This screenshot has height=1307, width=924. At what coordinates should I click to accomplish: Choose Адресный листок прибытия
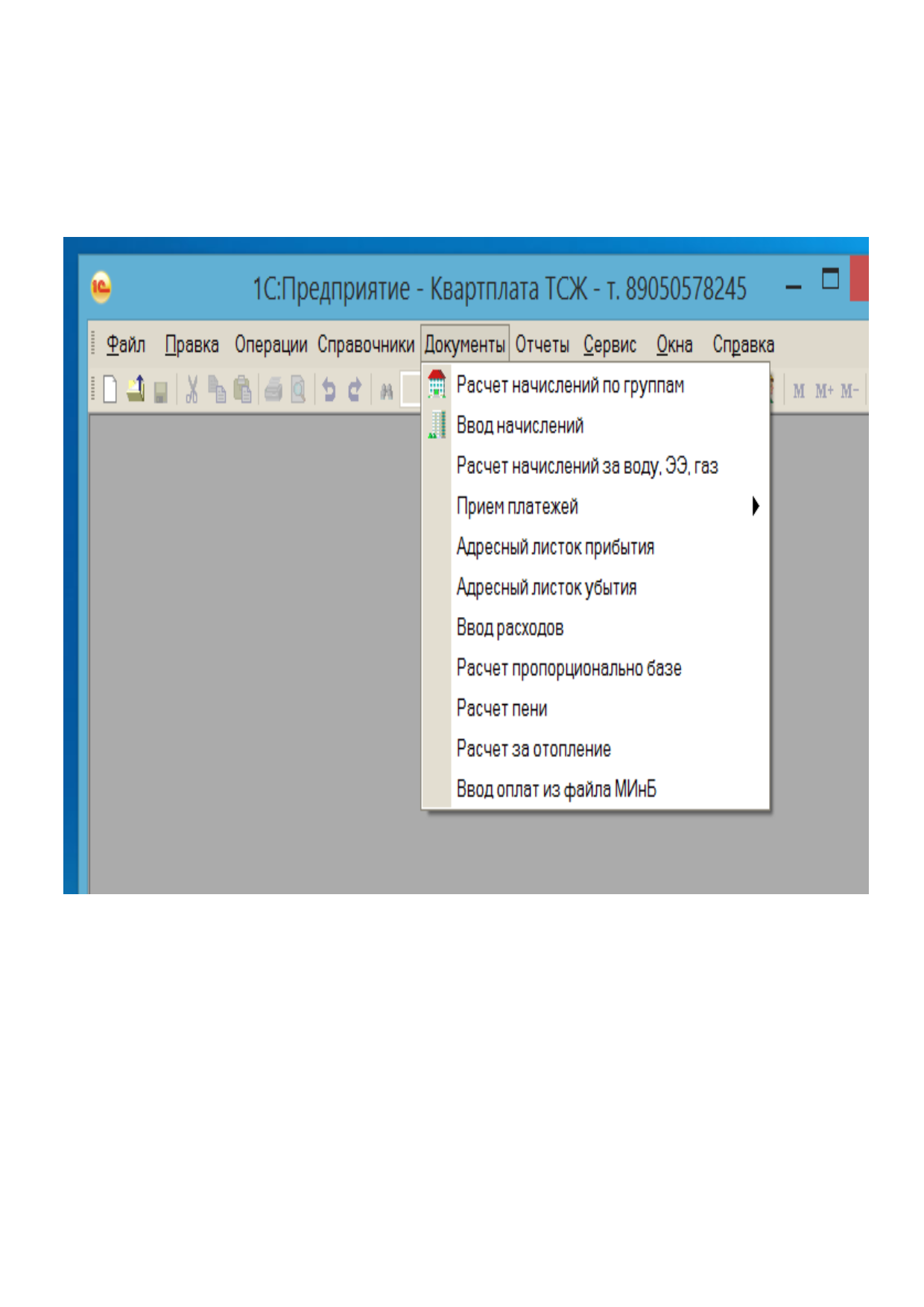(595, 546)
